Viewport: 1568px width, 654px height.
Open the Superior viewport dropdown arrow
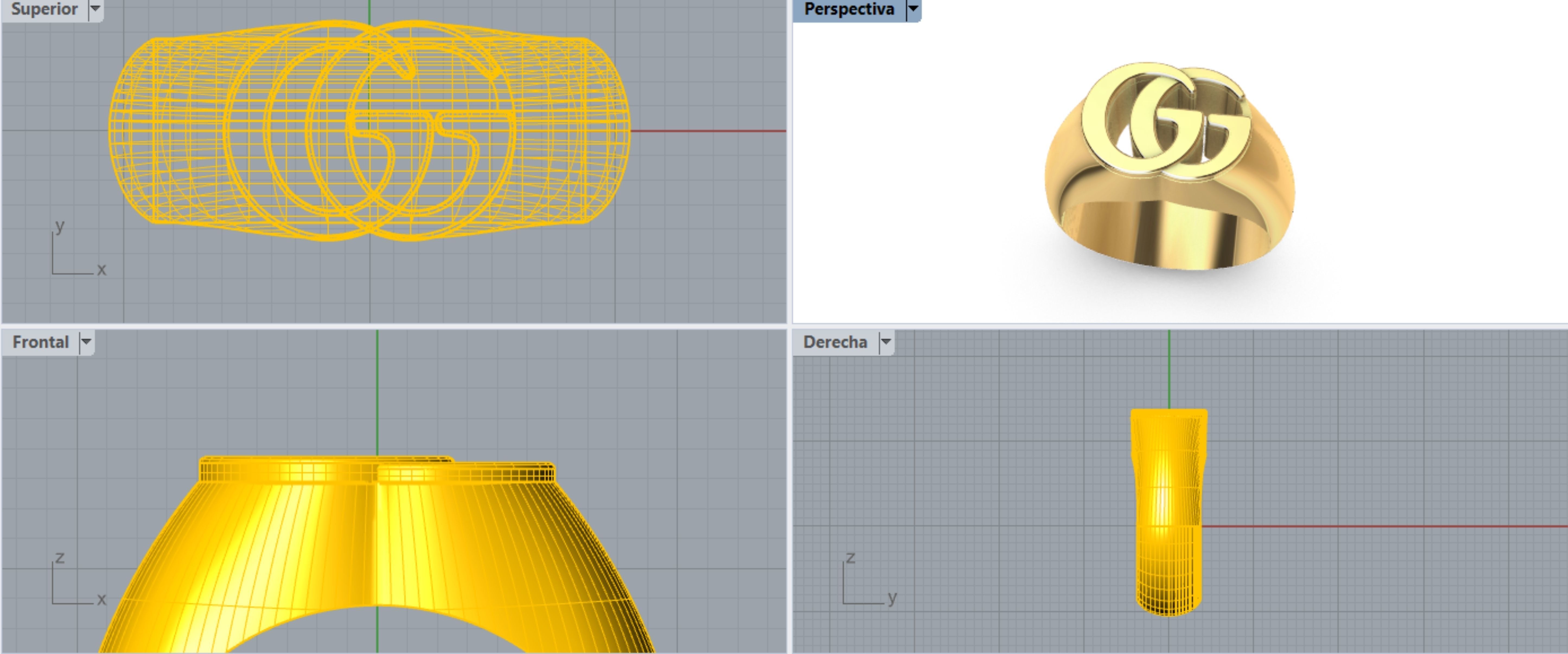95,9
